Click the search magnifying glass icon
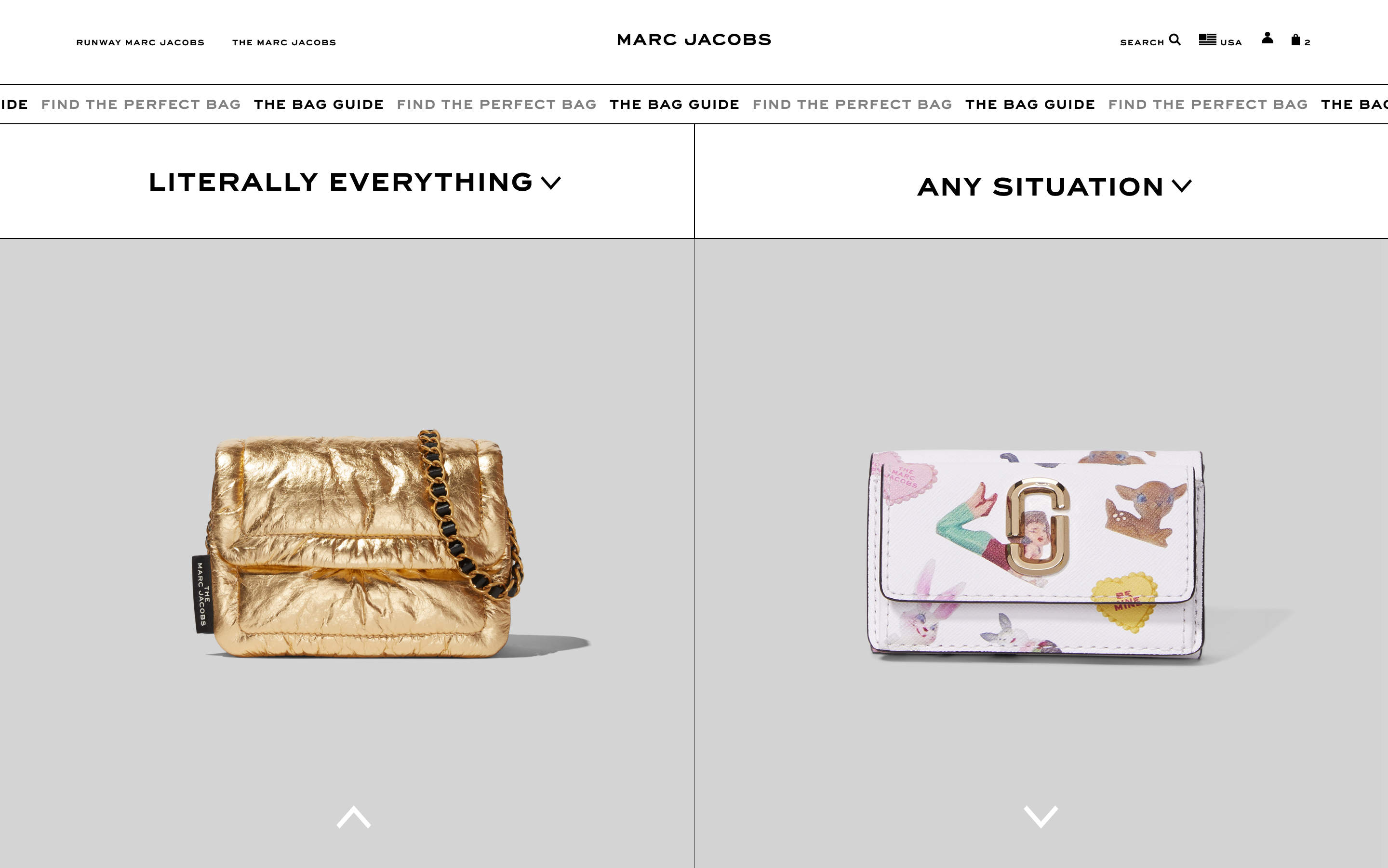The width and height of the screenshot is (1388, 868). point(1174,39)
